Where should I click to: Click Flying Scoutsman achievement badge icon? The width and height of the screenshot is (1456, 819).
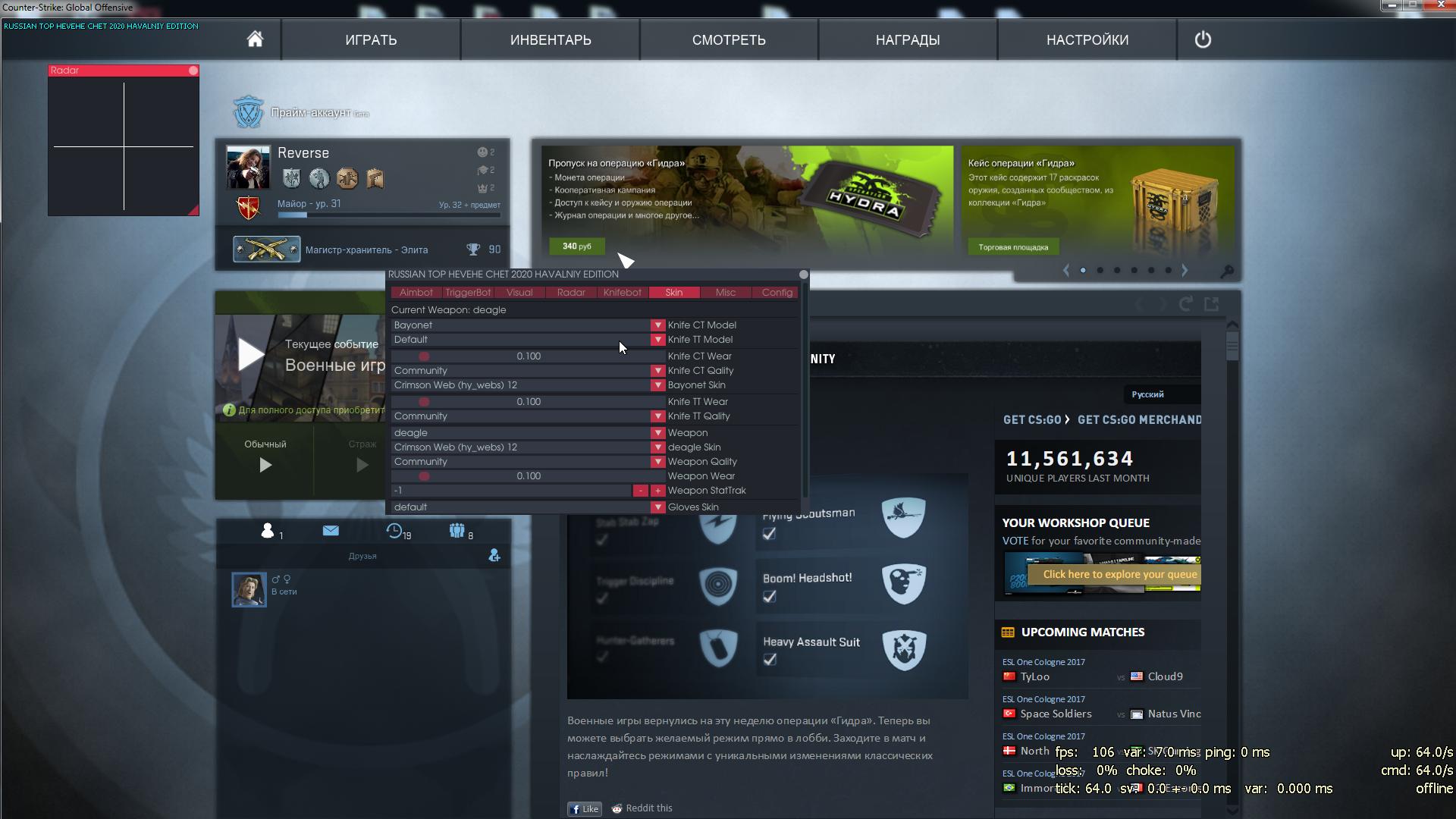click(x=904, y=517)
